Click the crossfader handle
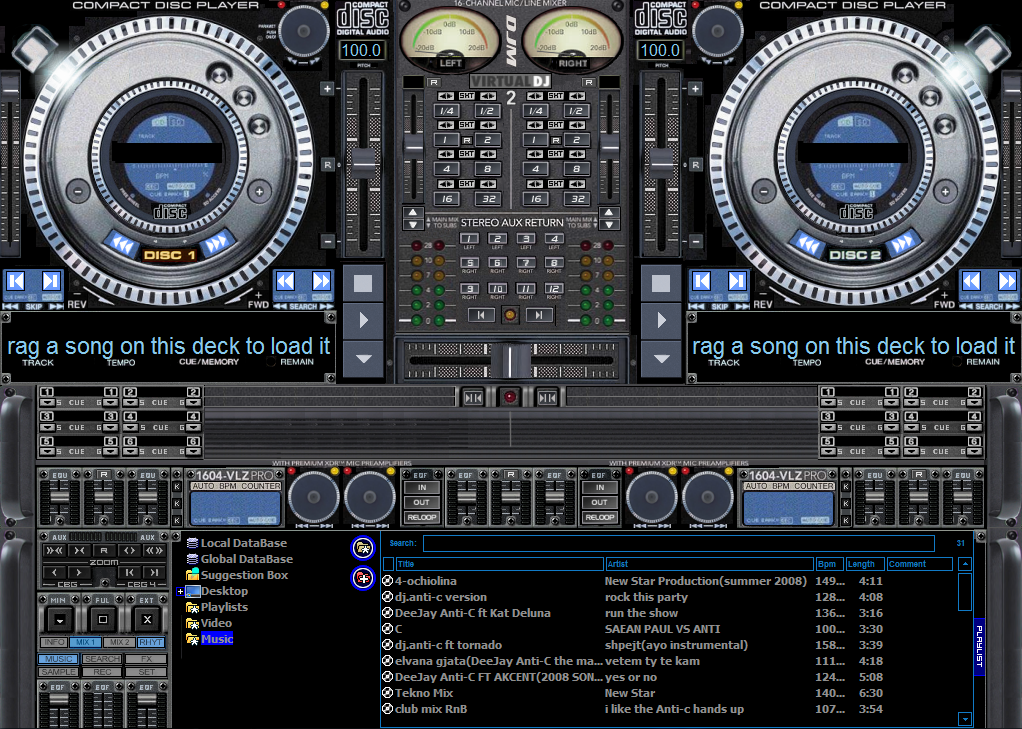Image resolution: width=1022 pixels, height=729 pixels. click(510, 361)
